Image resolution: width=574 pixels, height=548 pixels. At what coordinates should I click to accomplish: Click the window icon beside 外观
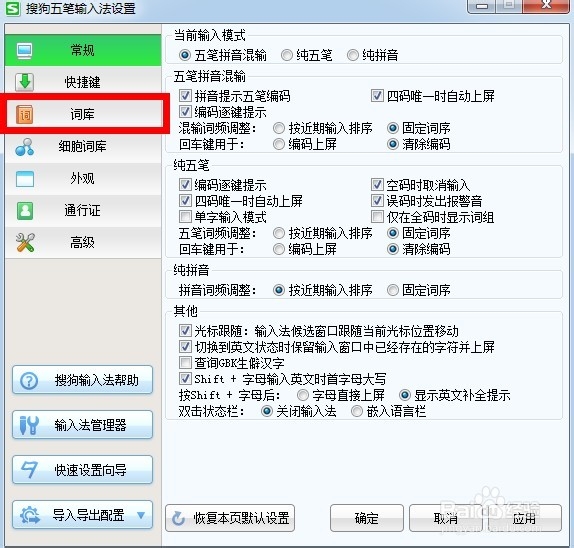(25, 179)
